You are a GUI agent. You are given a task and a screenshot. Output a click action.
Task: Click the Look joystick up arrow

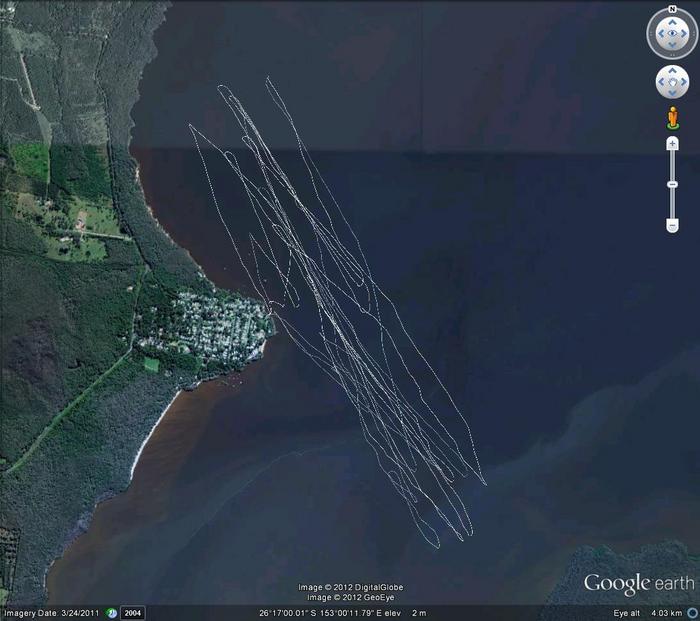coord(671,22)
